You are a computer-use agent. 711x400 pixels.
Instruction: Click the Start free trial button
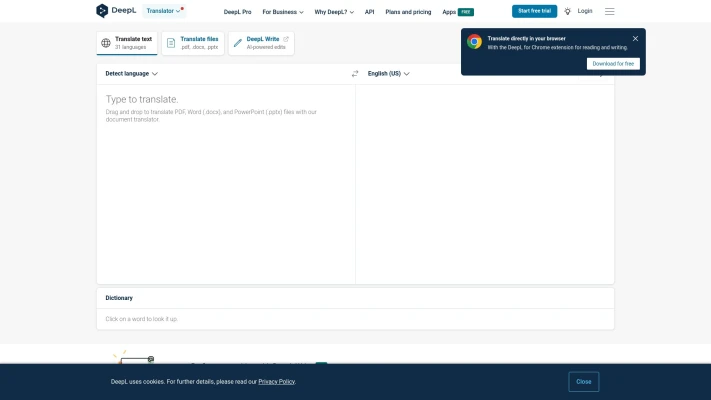[534, 11]
